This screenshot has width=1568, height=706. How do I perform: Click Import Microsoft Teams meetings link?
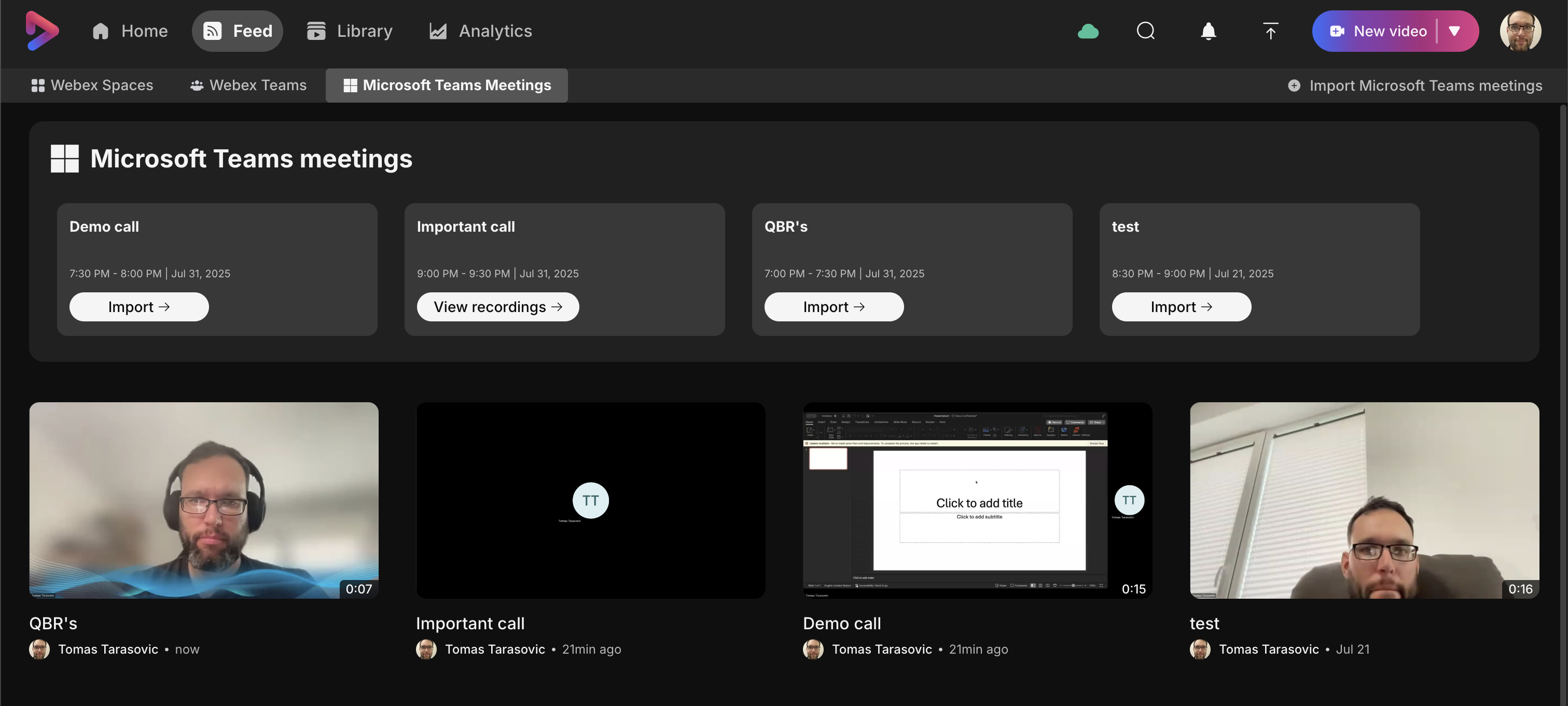click(1414, 86)
